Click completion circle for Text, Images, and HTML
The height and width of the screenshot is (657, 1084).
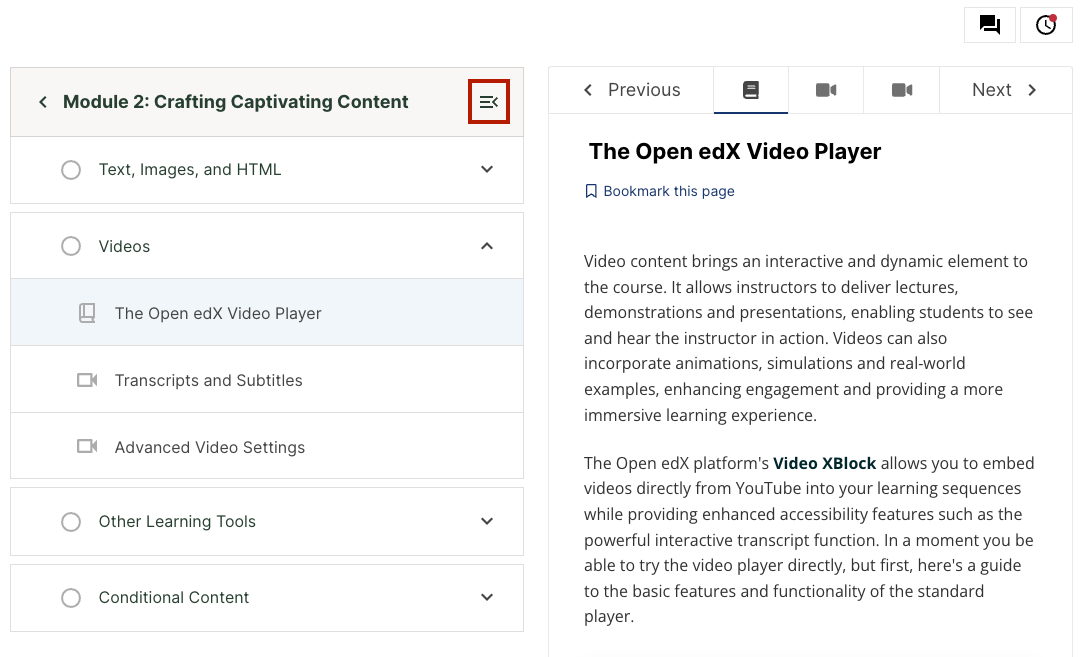[71, 170]
